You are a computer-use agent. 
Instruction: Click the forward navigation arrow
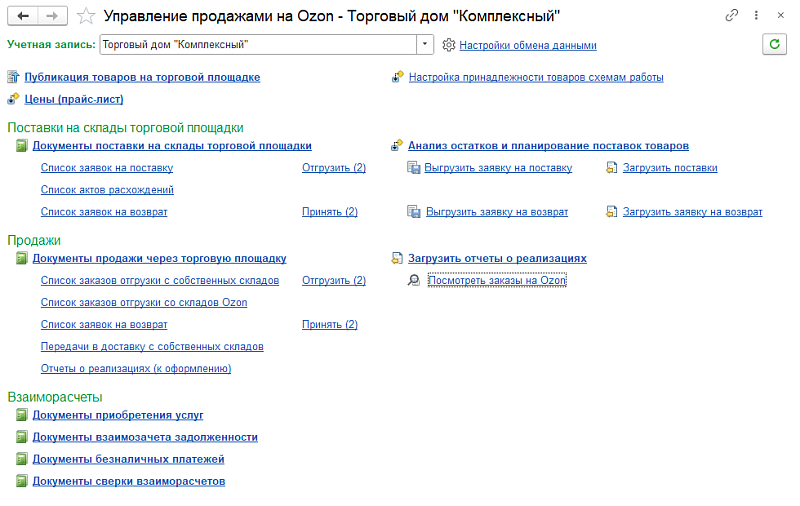(x=52, y=16)
